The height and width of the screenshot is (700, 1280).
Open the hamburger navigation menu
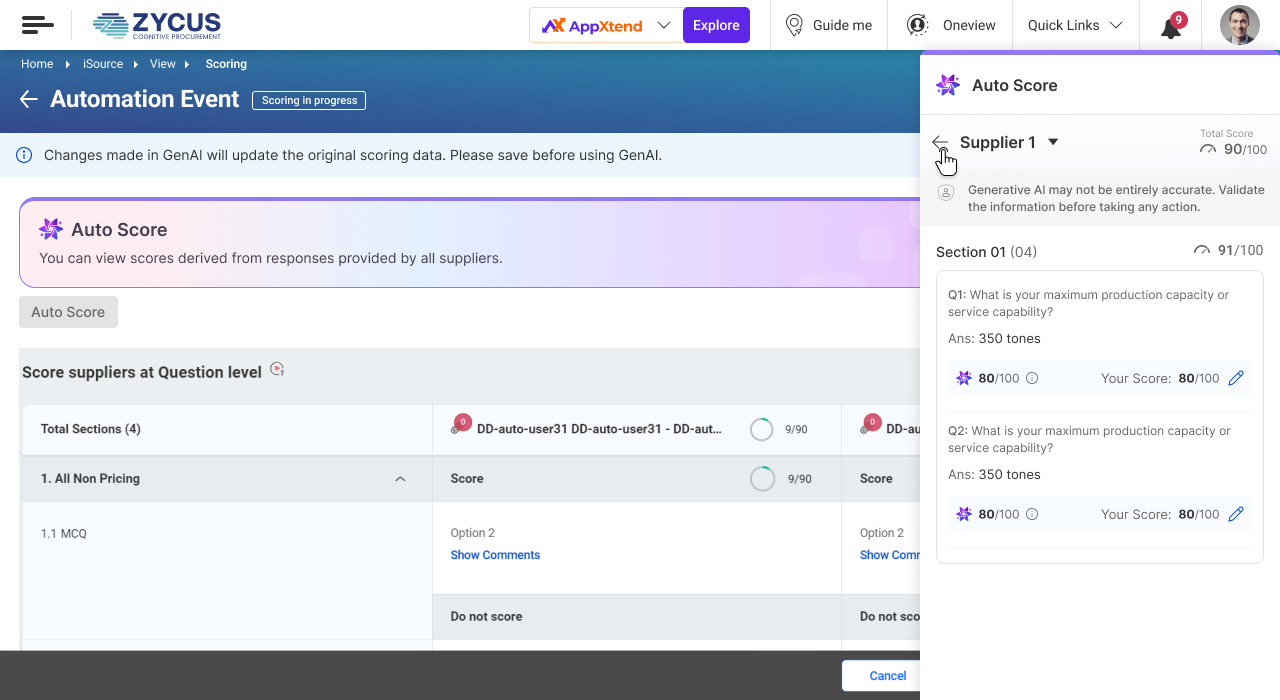click(x=37, y=25)
